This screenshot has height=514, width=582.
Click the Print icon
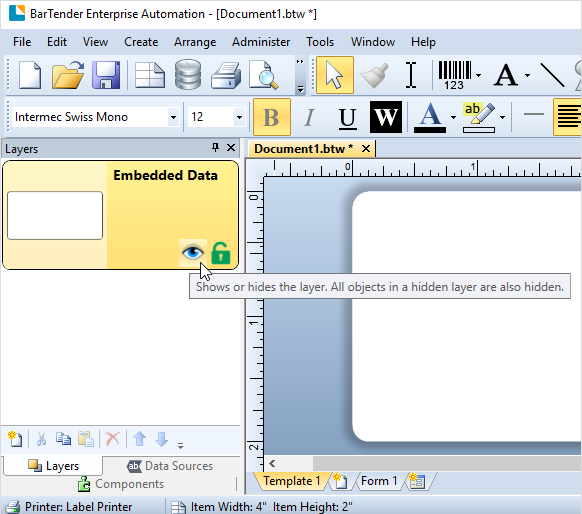226,75
